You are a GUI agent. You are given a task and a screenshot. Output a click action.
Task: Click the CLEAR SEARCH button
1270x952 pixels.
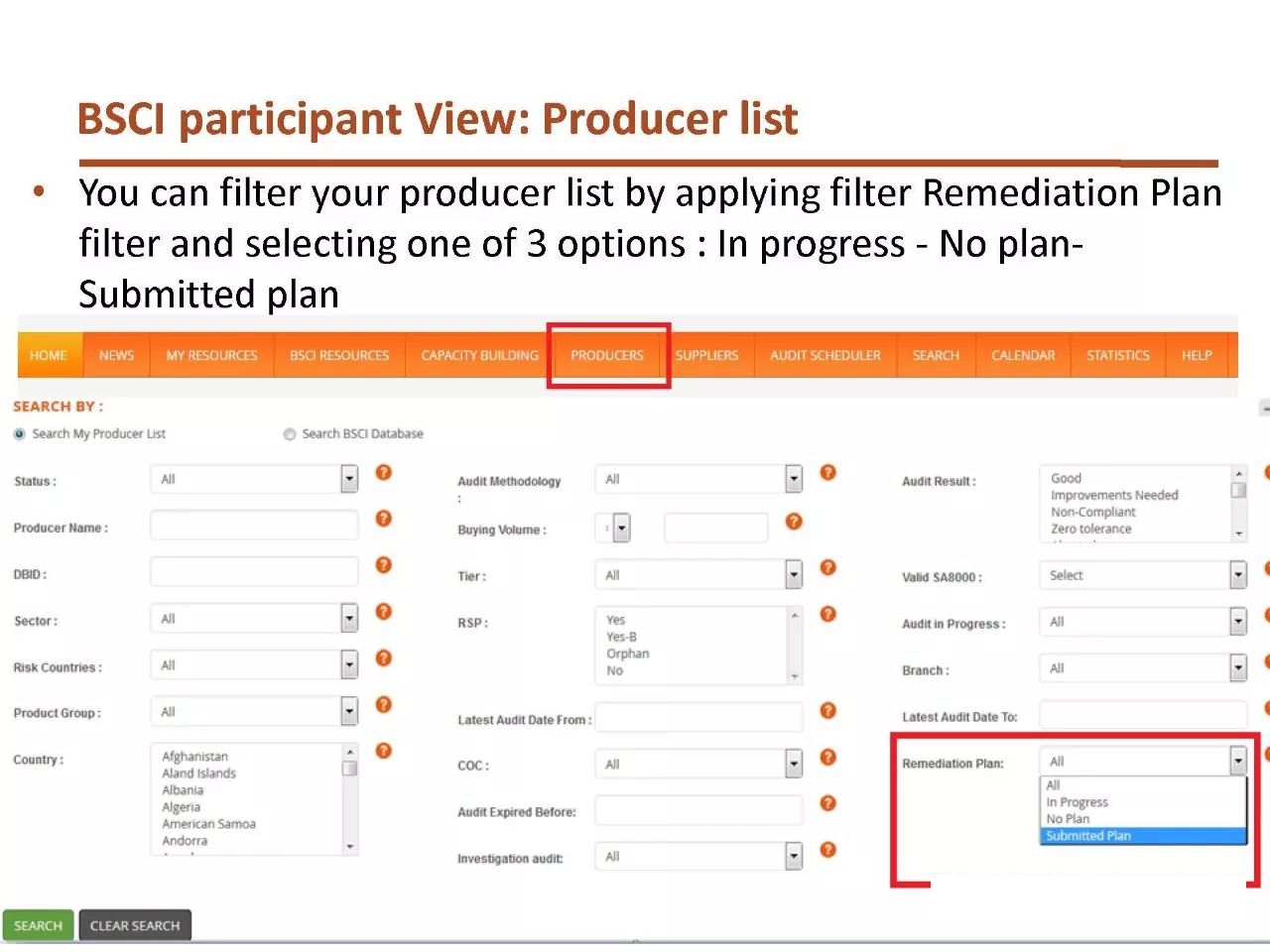pos(135,925)
